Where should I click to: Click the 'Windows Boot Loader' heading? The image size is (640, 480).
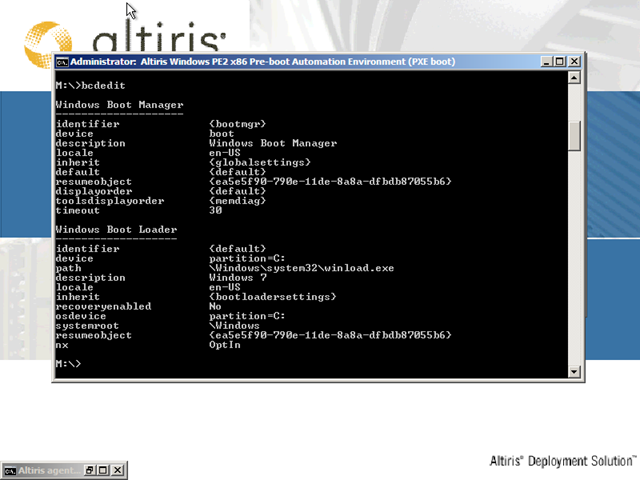coord(116,230)
